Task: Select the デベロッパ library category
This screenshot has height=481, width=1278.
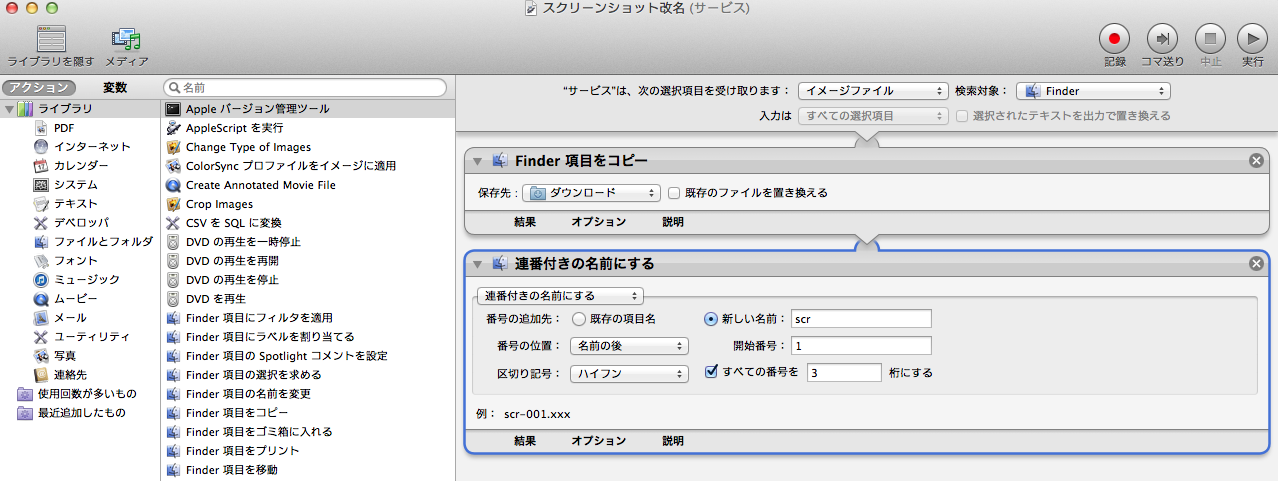Action: pyautogui.click(x=81, y=223)
